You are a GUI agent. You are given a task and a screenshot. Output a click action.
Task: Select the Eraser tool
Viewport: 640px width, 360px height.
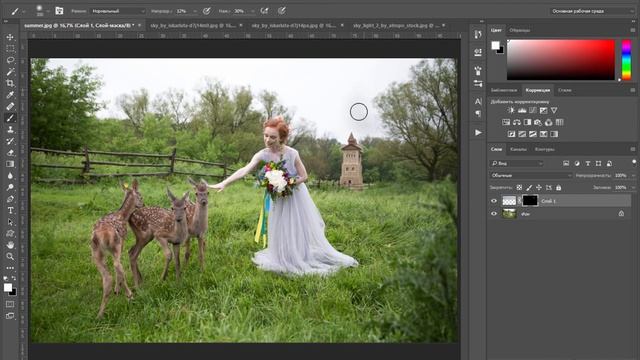point(10,153)
